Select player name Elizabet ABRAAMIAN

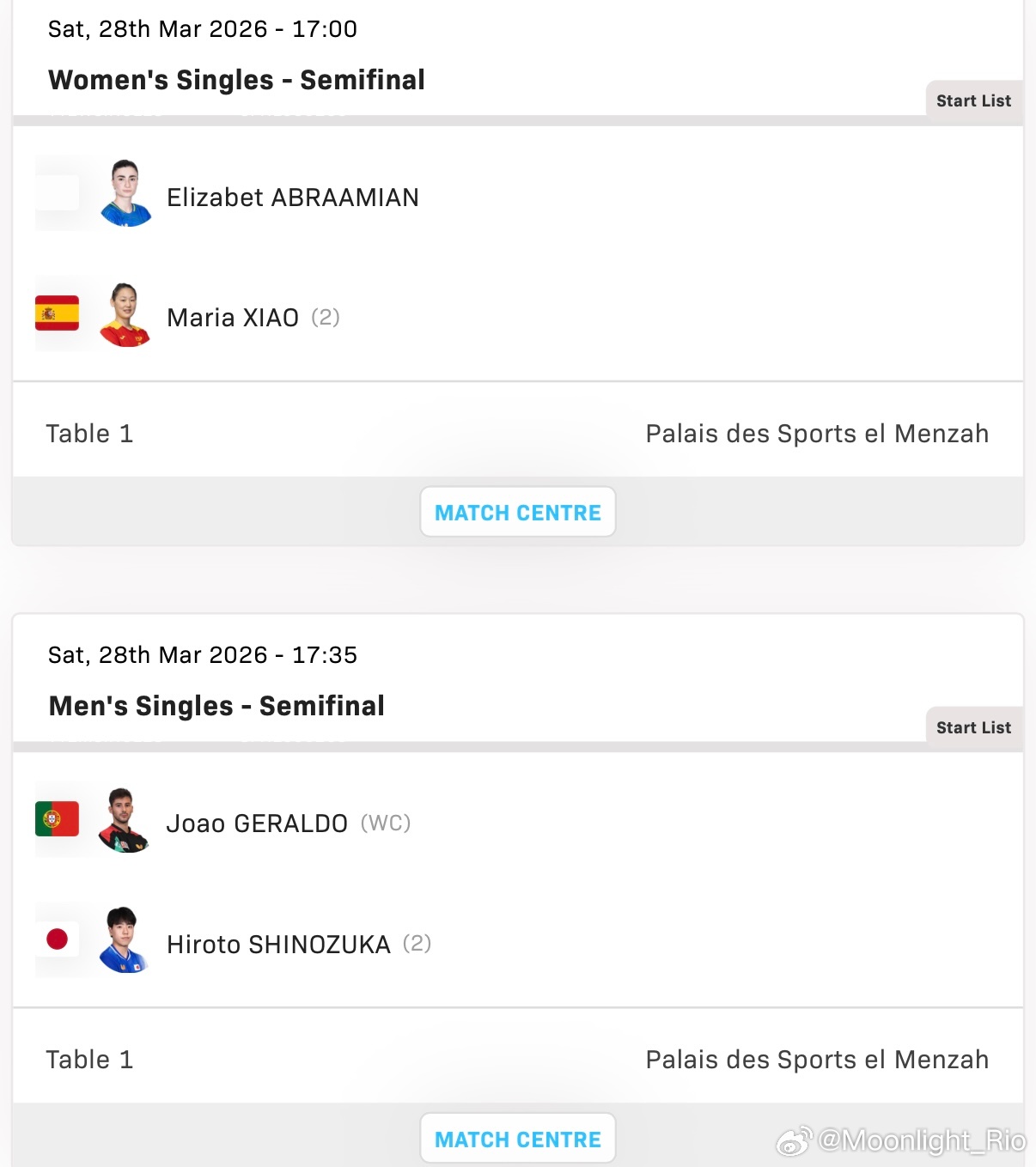tap(292, 198)
